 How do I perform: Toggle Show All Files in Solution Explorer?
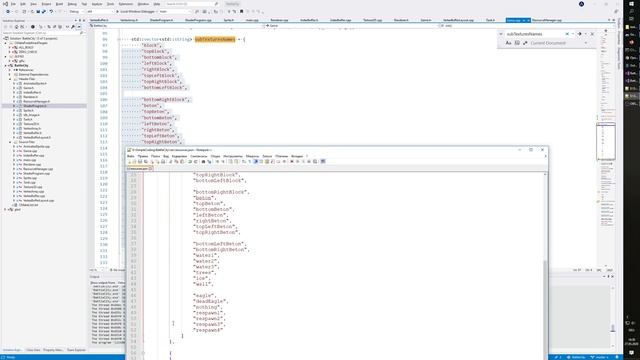pyautogui.click(x=60, y=27)
